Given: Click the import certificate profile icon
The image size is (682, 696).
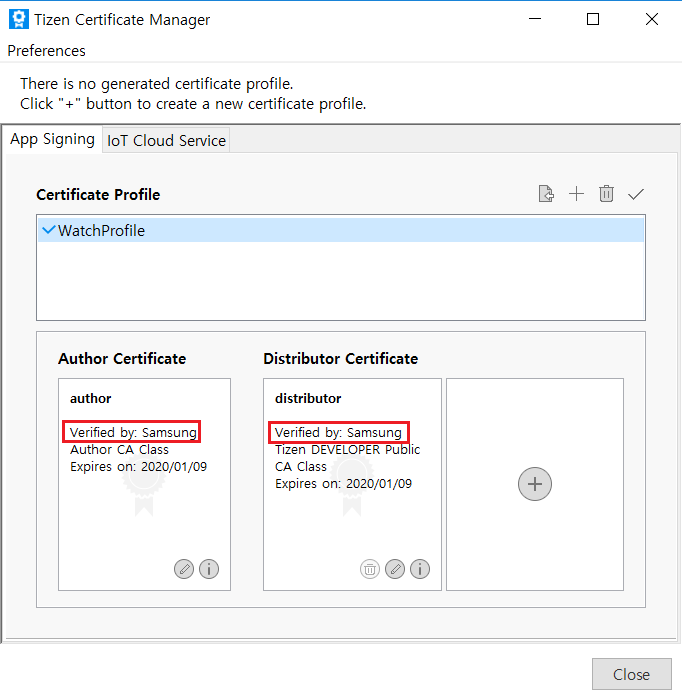Looking at the screenshot, I should point(546,194).
